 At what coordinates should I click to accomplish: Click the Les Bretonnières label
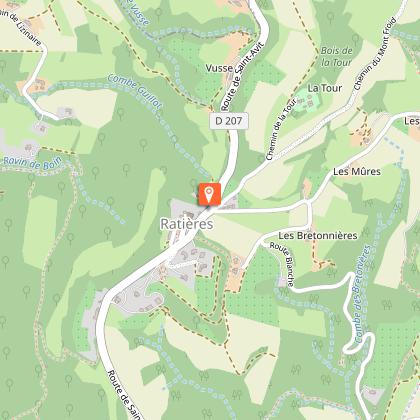[x=318, y=236]
